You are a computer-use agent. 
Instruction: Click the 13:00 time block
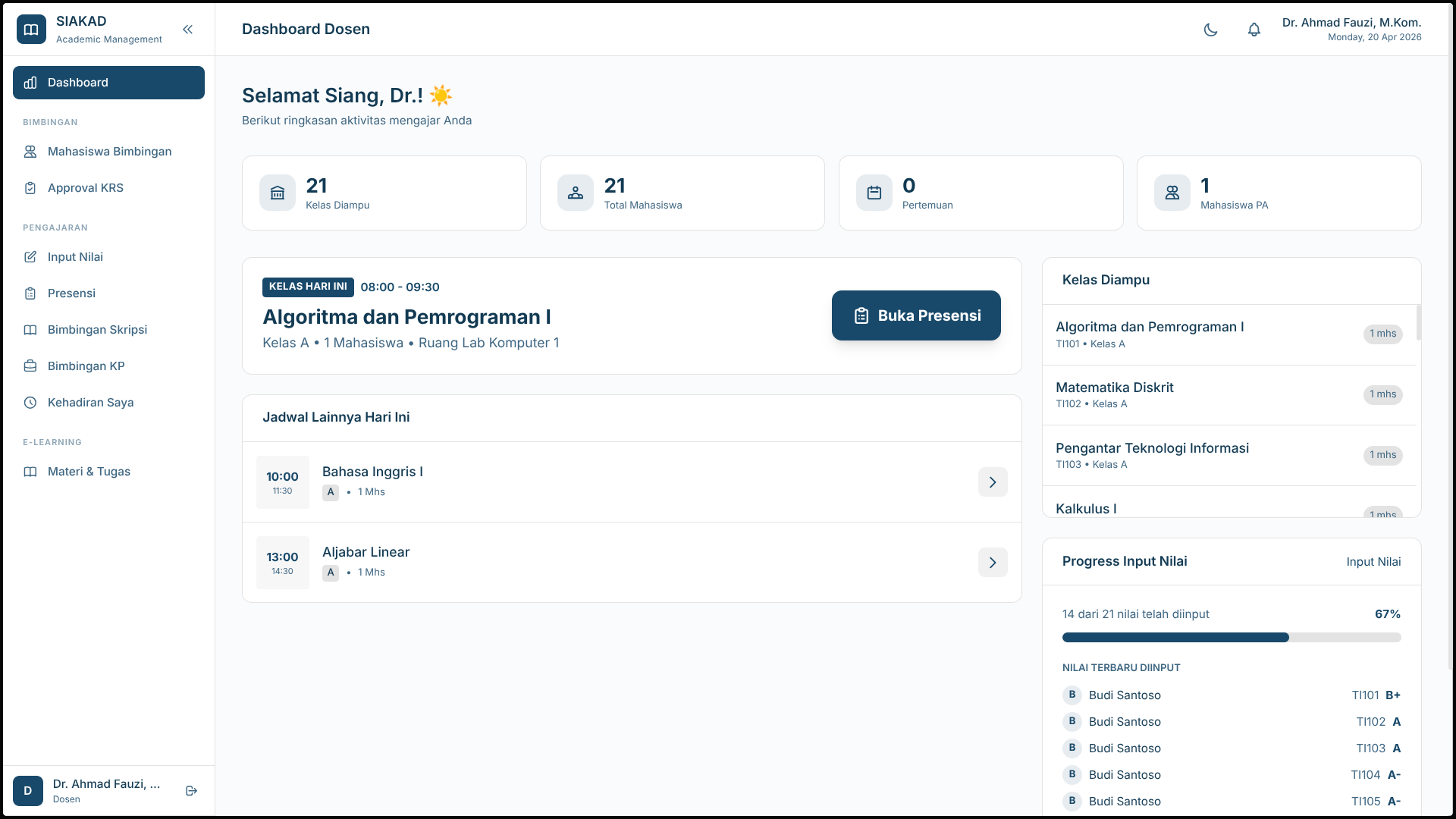283,563
